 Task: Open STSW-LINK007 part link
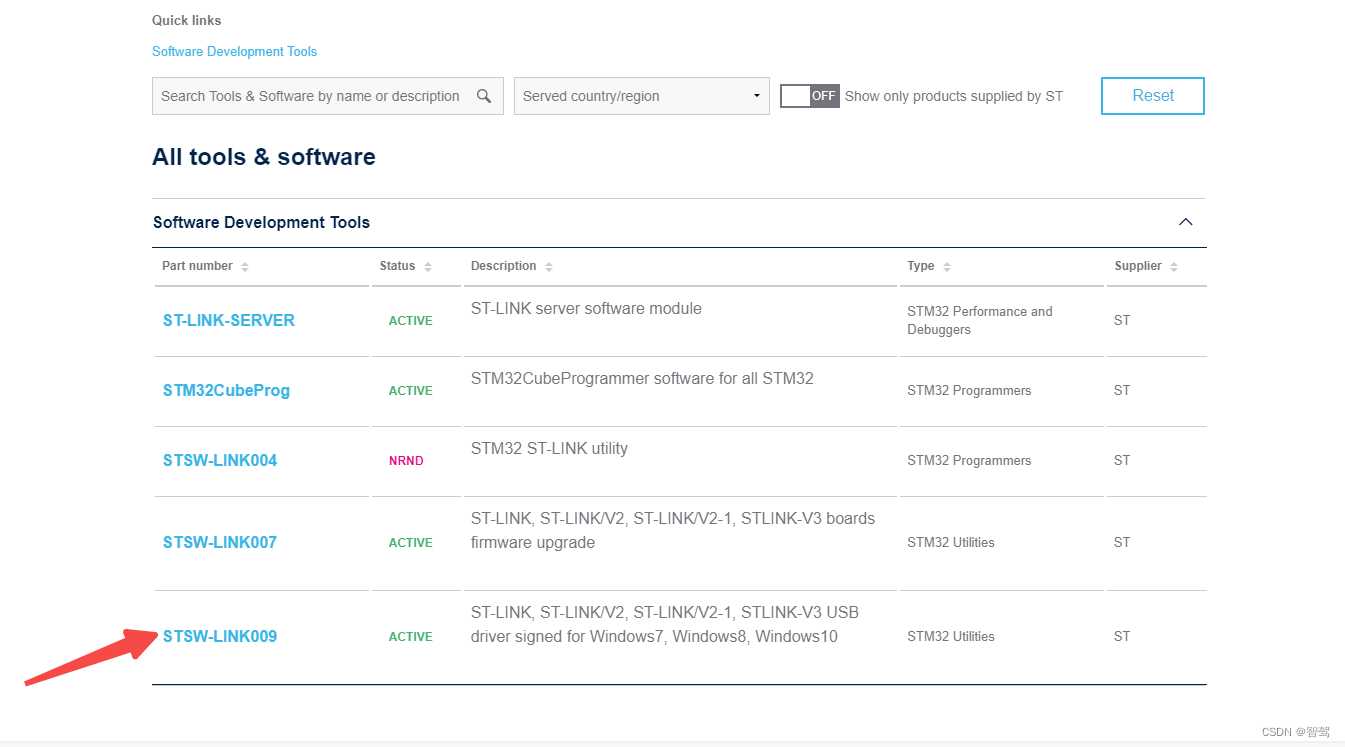[x=220, y=543]
